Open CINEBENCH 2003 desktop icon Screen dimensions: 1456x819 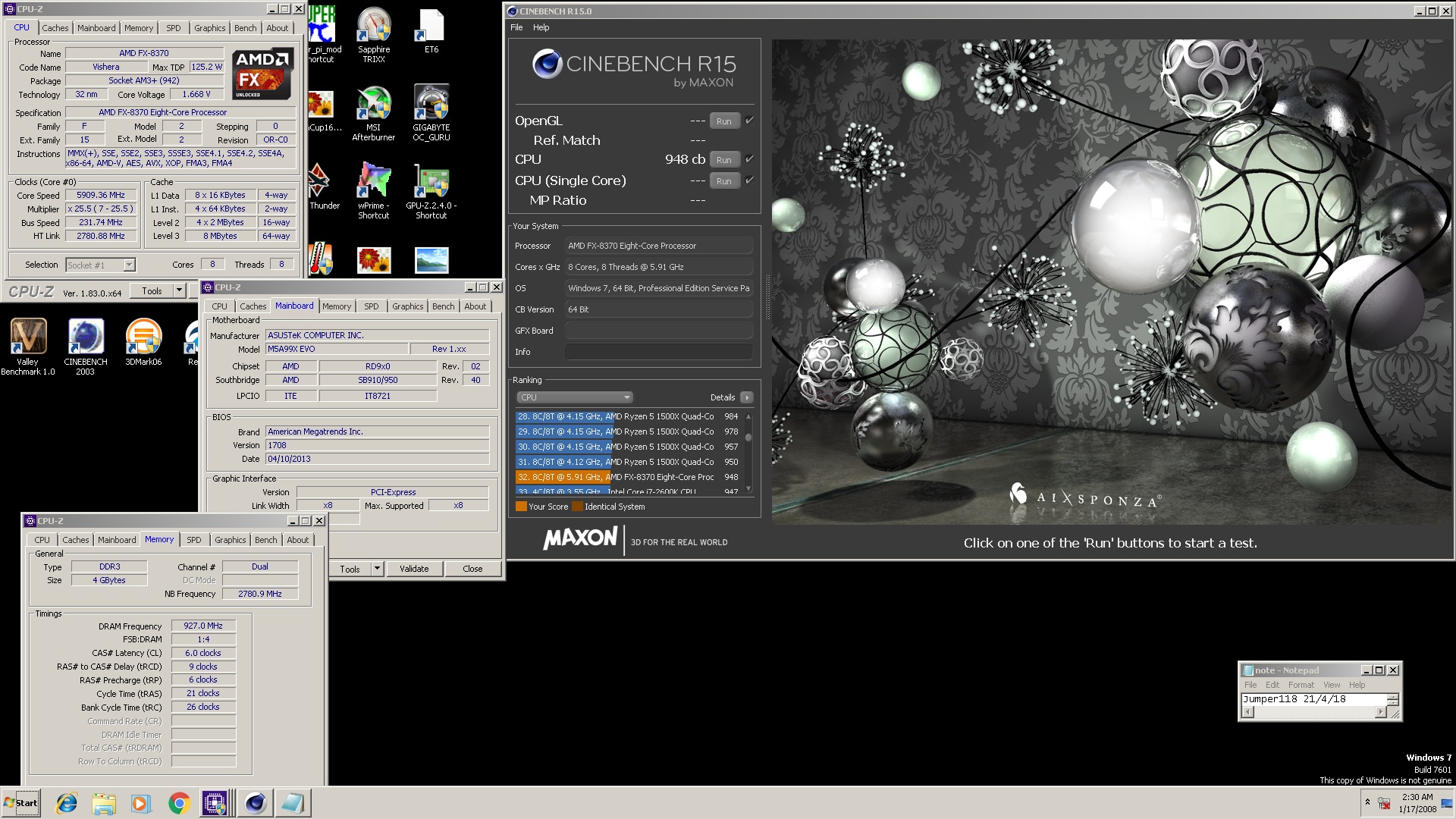[86, 347]
